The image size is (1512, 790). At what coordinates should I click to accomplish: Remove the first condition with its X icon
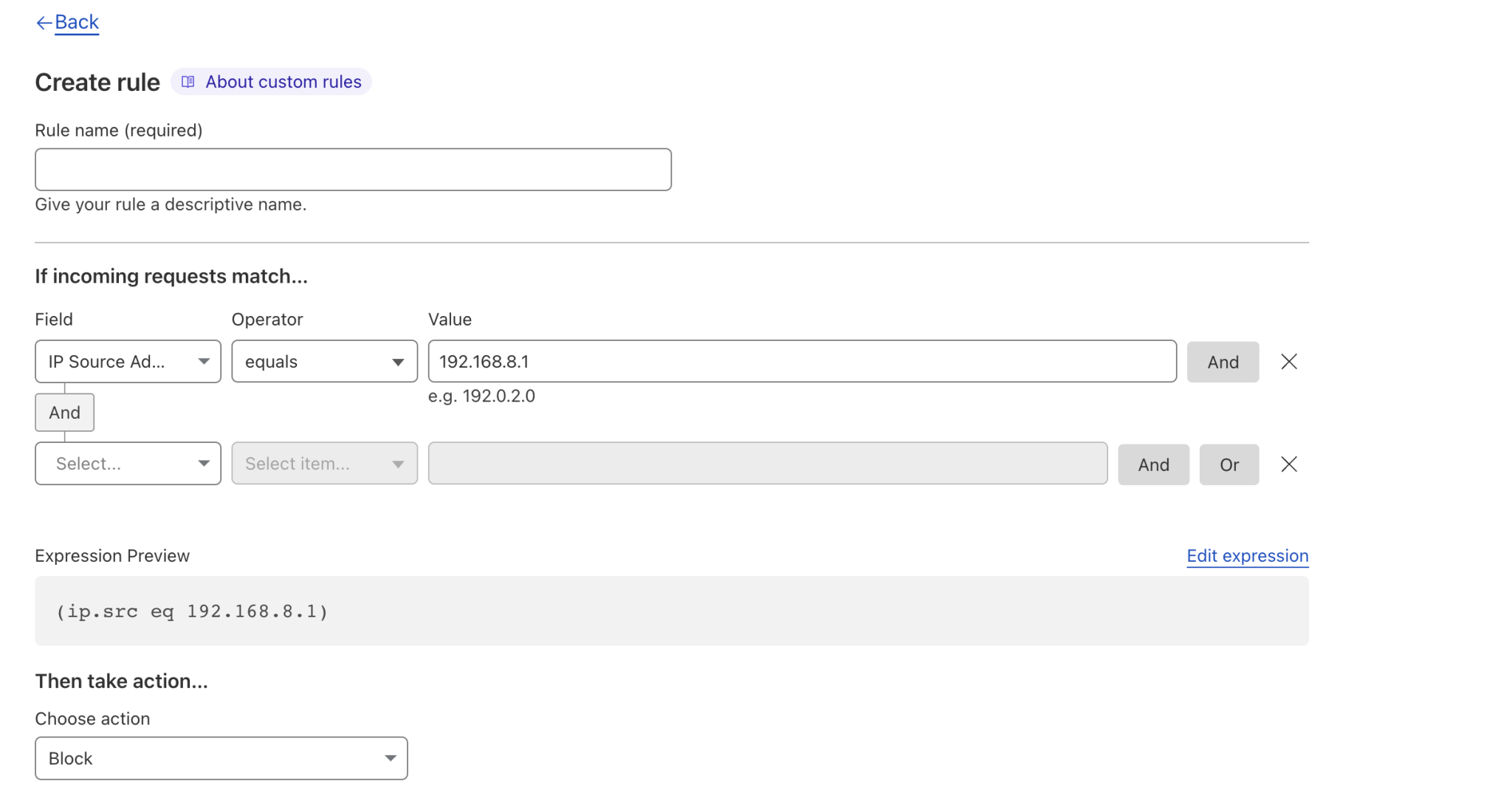(x=1289, y=361)
